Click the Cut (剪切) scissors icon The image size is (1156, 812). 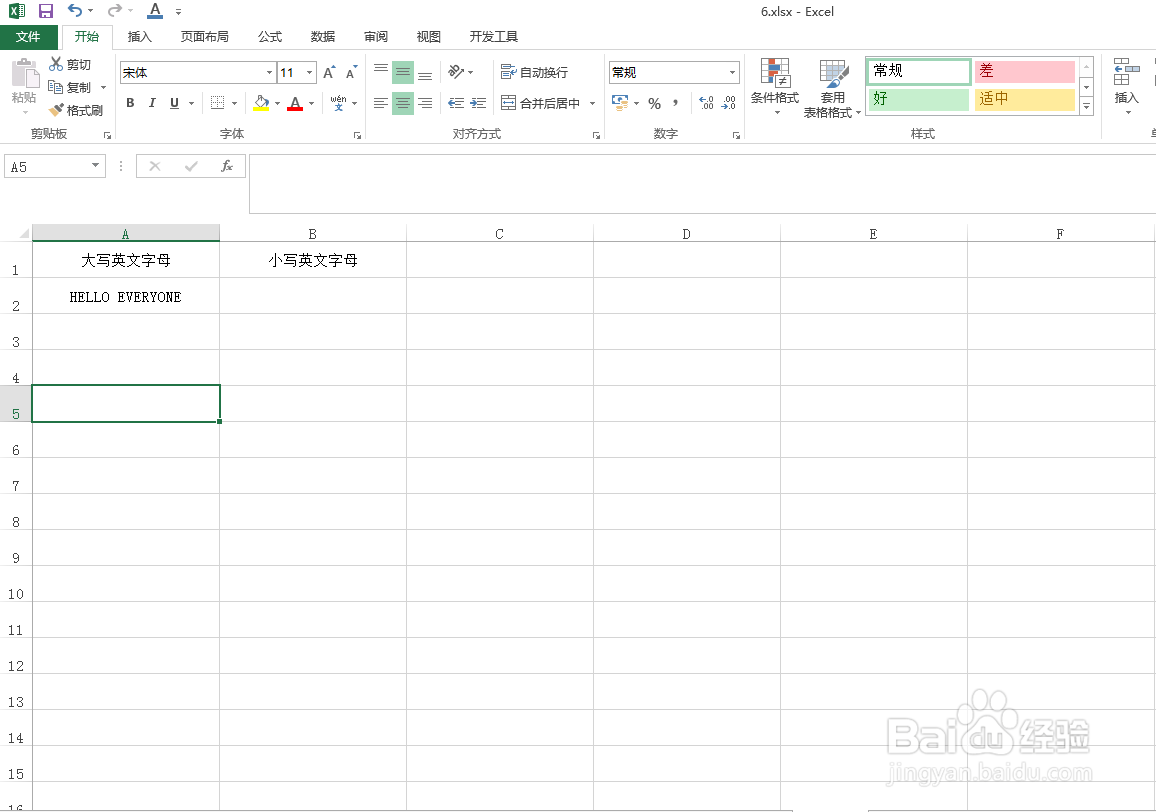[56, 64]
